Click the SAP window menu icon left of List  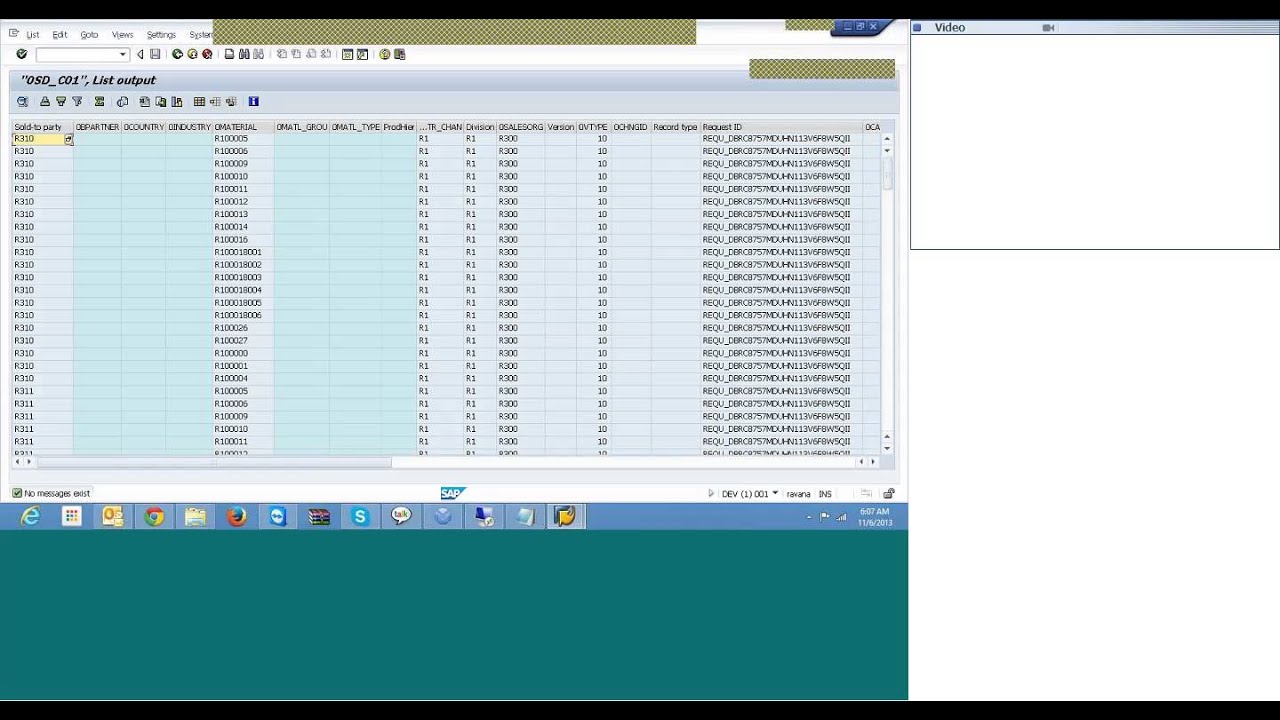tap(13, 34)
